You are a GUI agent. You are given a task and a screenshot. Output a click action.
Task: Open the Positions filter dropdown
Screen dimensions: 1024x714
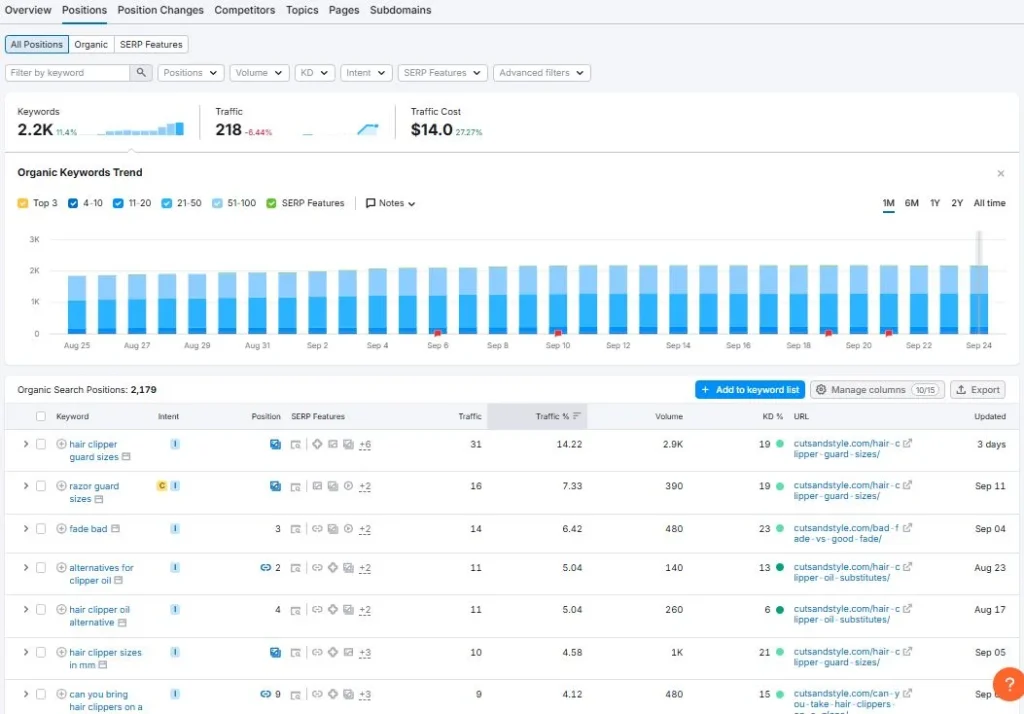click(191, 73)
